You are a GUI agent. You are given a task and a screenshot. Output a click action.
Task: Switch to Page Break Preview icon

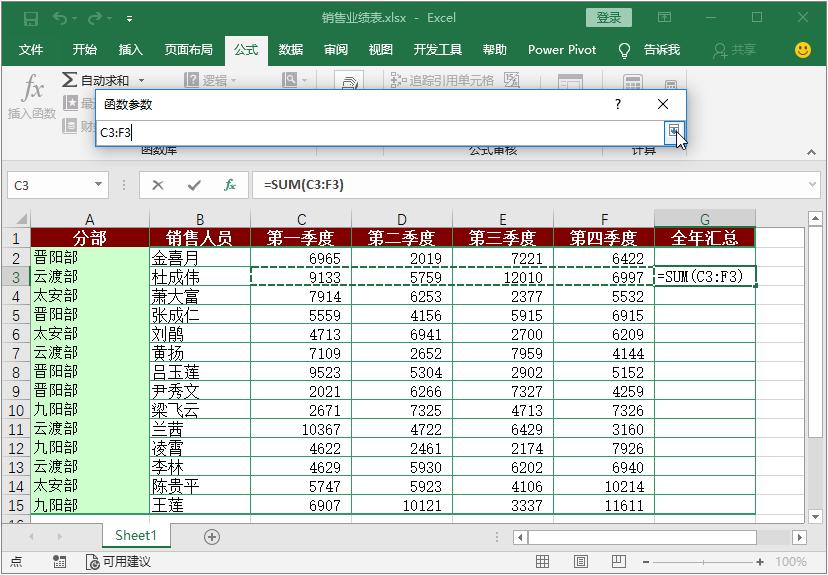click(x=618, y=562)
